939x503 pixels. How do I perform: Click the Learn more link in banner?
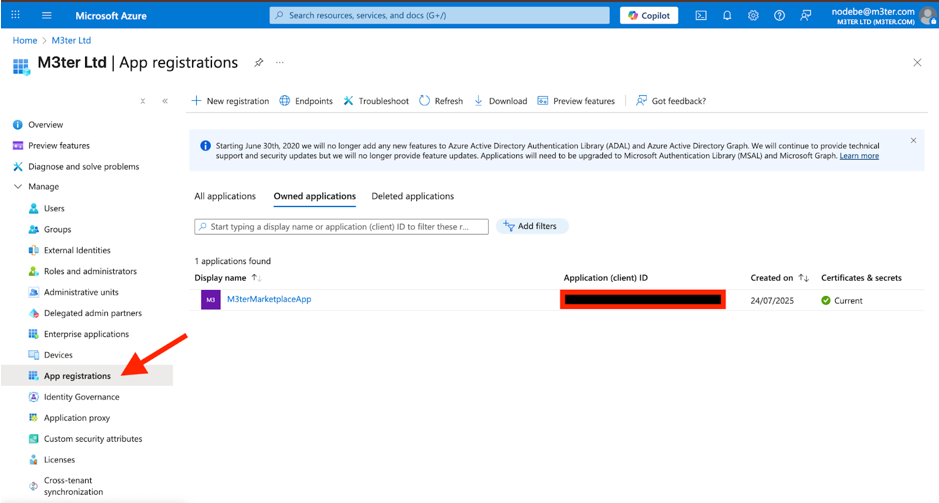859,156
